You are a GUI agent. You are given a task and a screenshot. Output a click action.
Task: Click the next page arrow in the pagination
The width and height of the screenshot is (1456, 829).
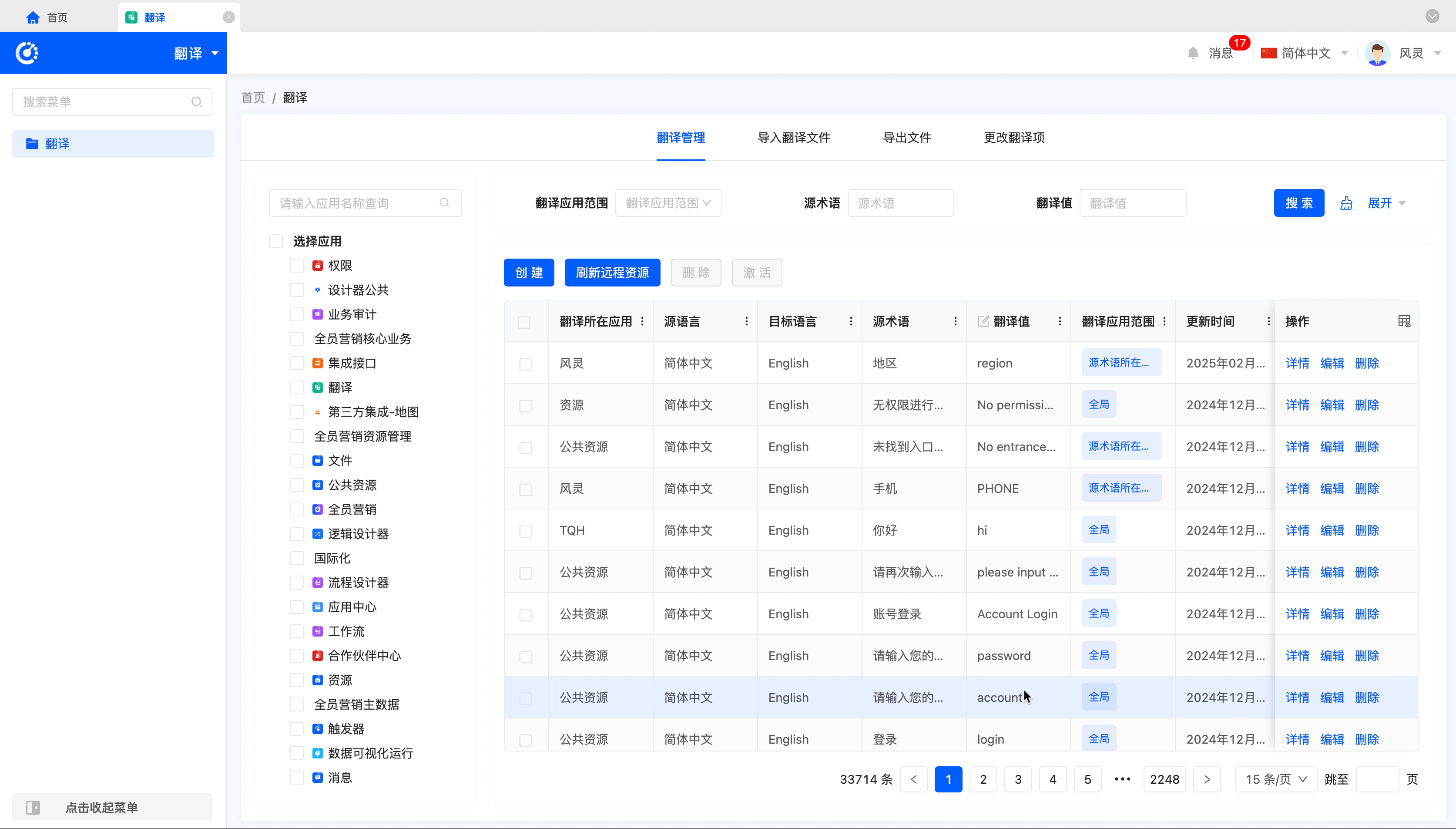(x=1206, y=779)
